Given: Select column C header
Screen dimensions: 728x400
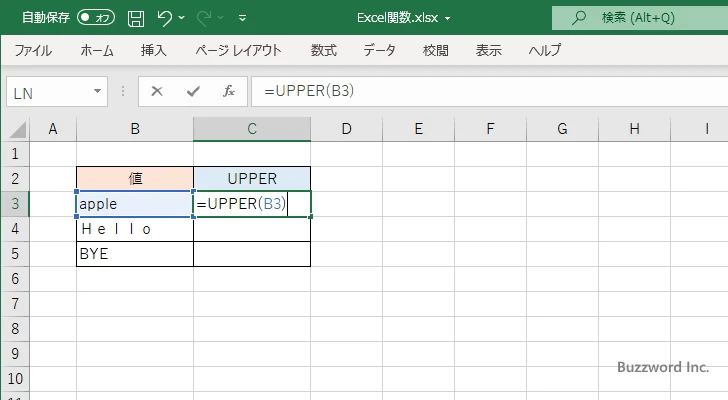Looking at the screenshot, I should click(x=252, y=129).
